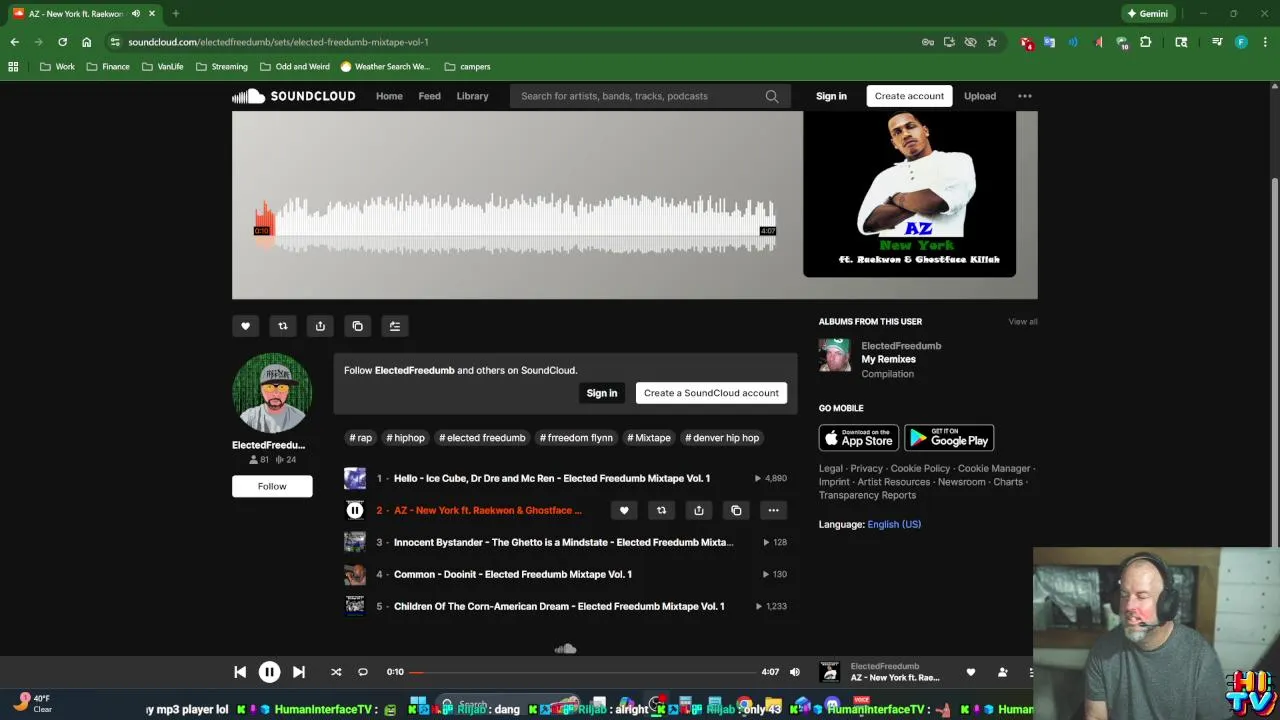
Task: Click View all albums link
Action: point(1022,321)
